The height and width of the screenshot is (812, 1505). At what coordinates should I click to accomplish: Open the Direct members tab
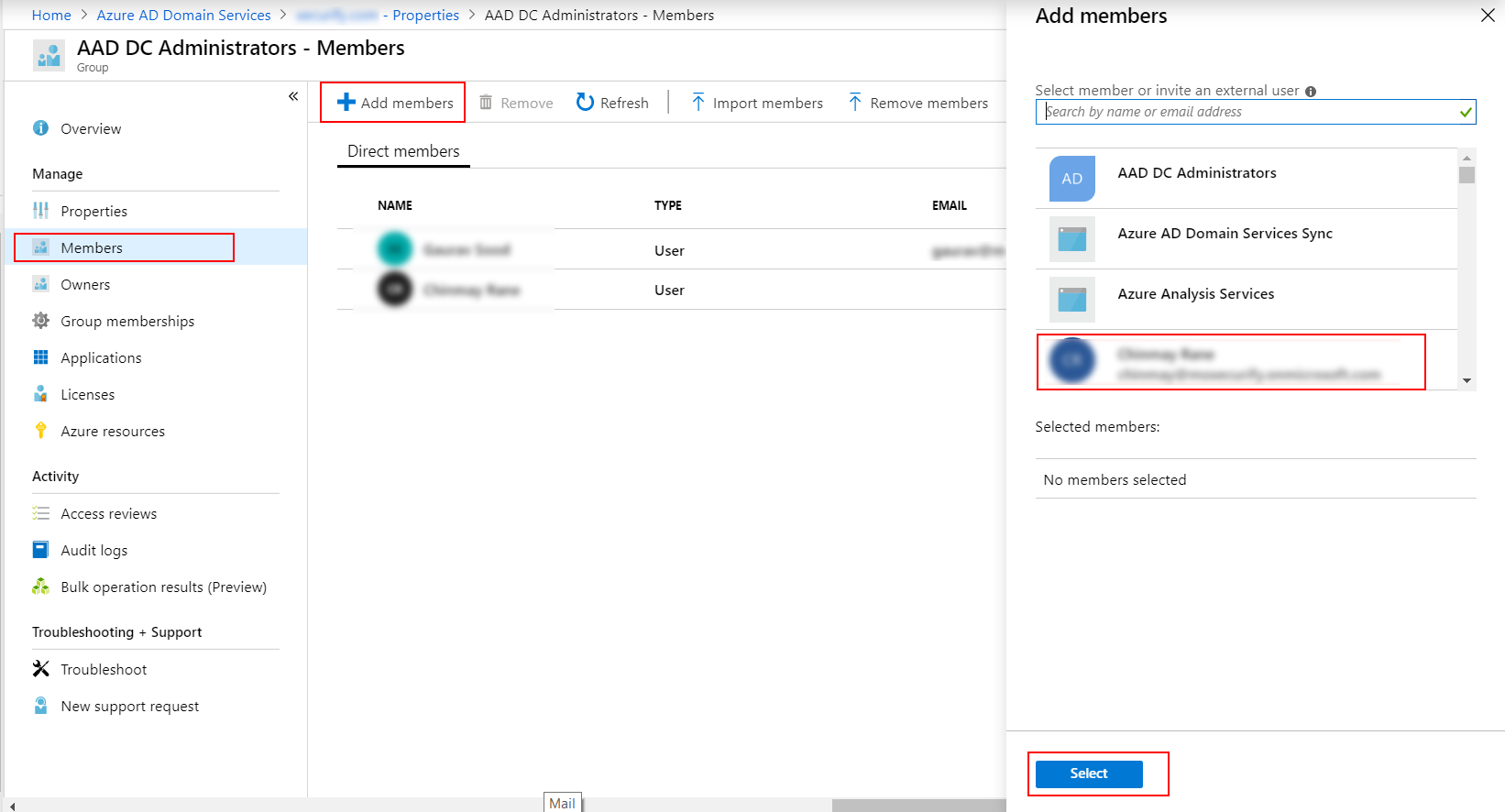tap(403, 151)
